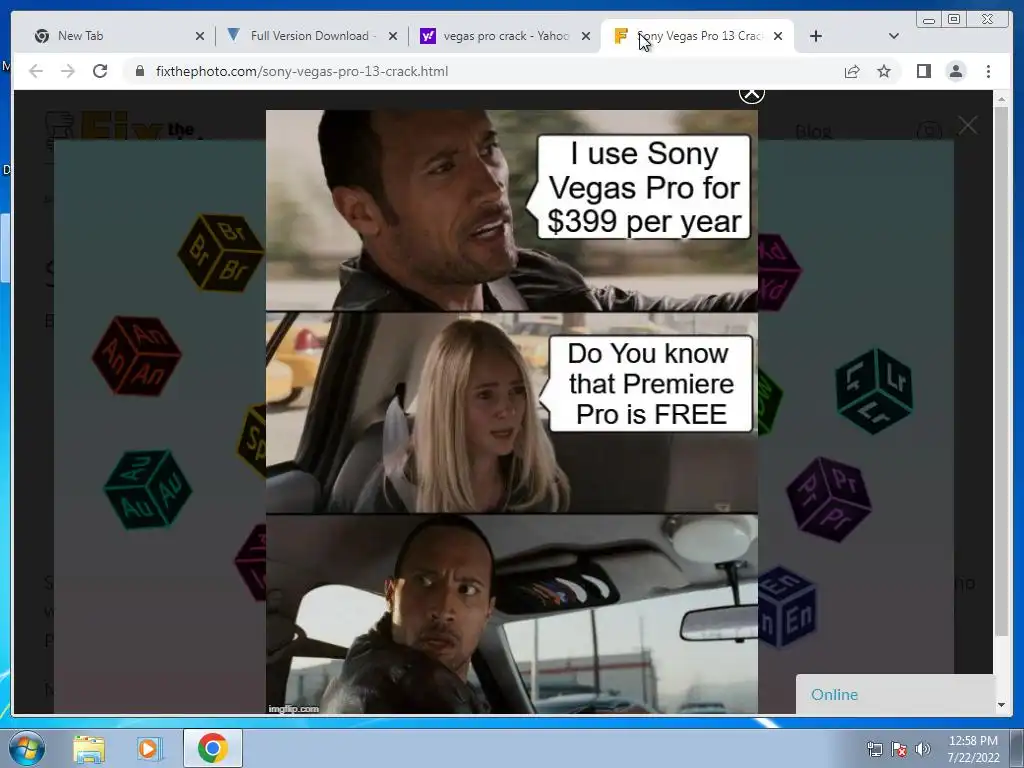Click the pink Xd cube icon

click(779, 272)
